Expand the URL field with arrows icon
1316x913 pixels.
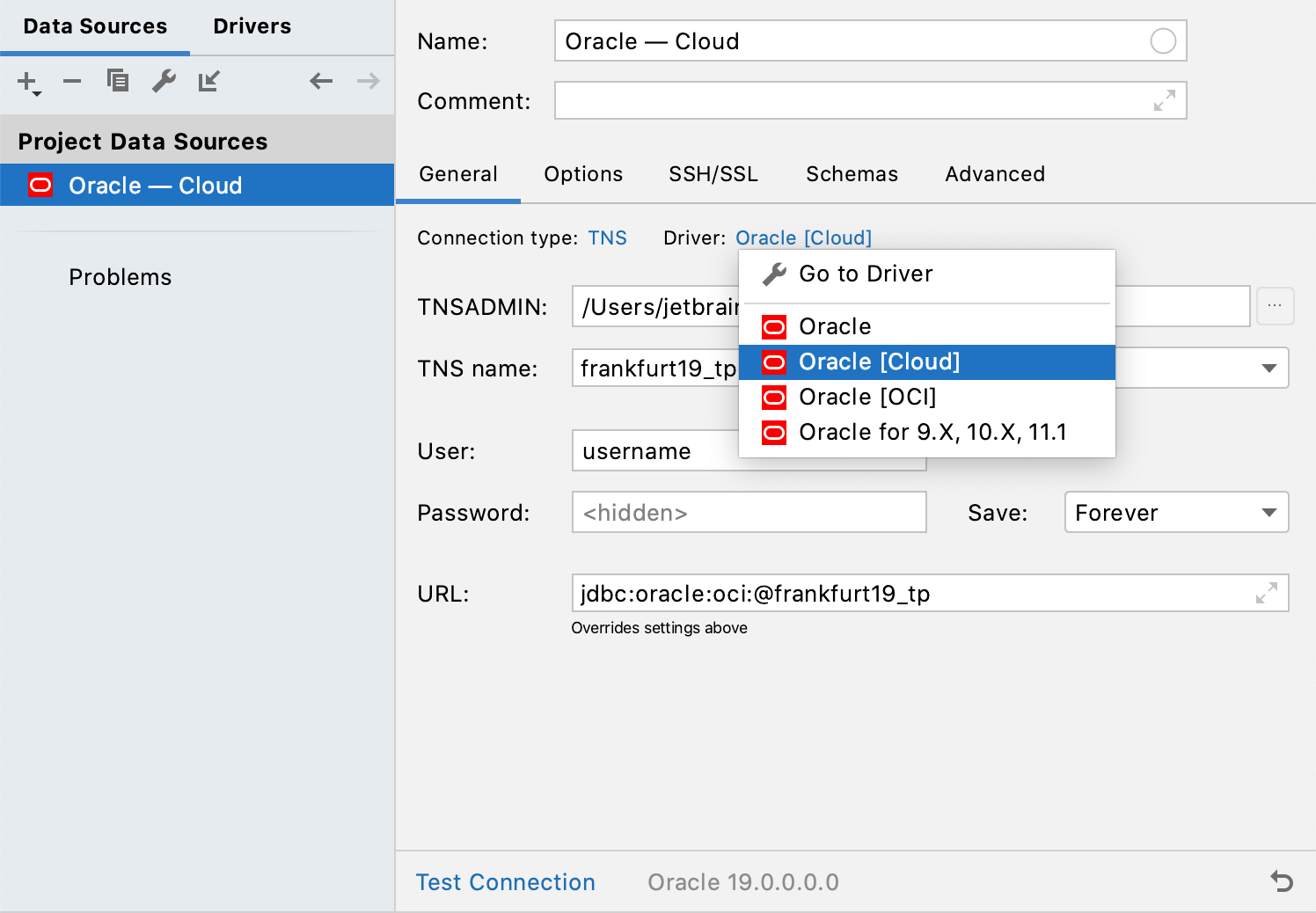coord(1266,594)
